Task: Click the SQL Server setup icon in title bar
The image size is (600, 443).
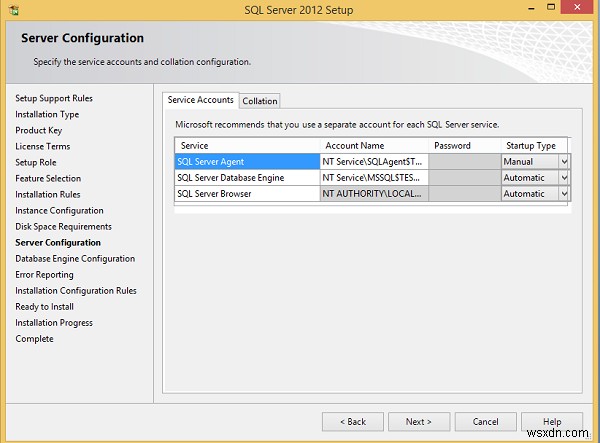Action: [x=13, y=10]
